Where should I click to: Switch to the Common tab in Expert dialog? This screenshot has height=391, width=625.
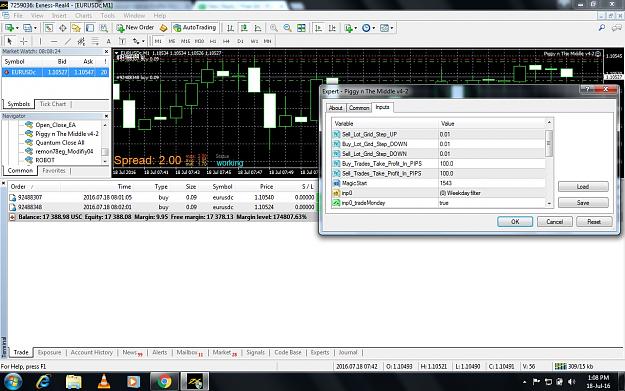[359, 108]
